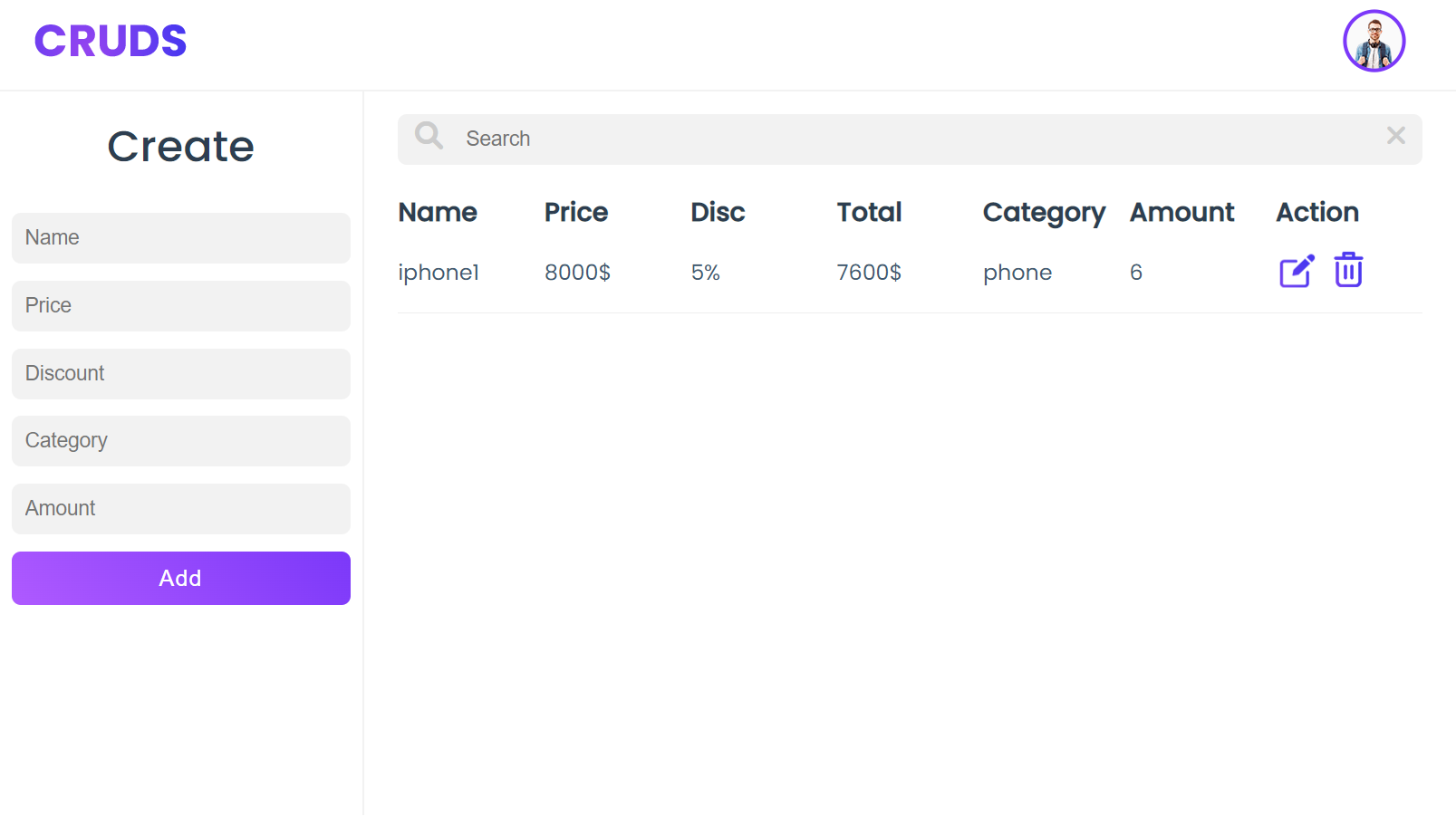This screenshot has height=816, width=1456.
Task: Click the Total column header
Action: click(869, 212)
